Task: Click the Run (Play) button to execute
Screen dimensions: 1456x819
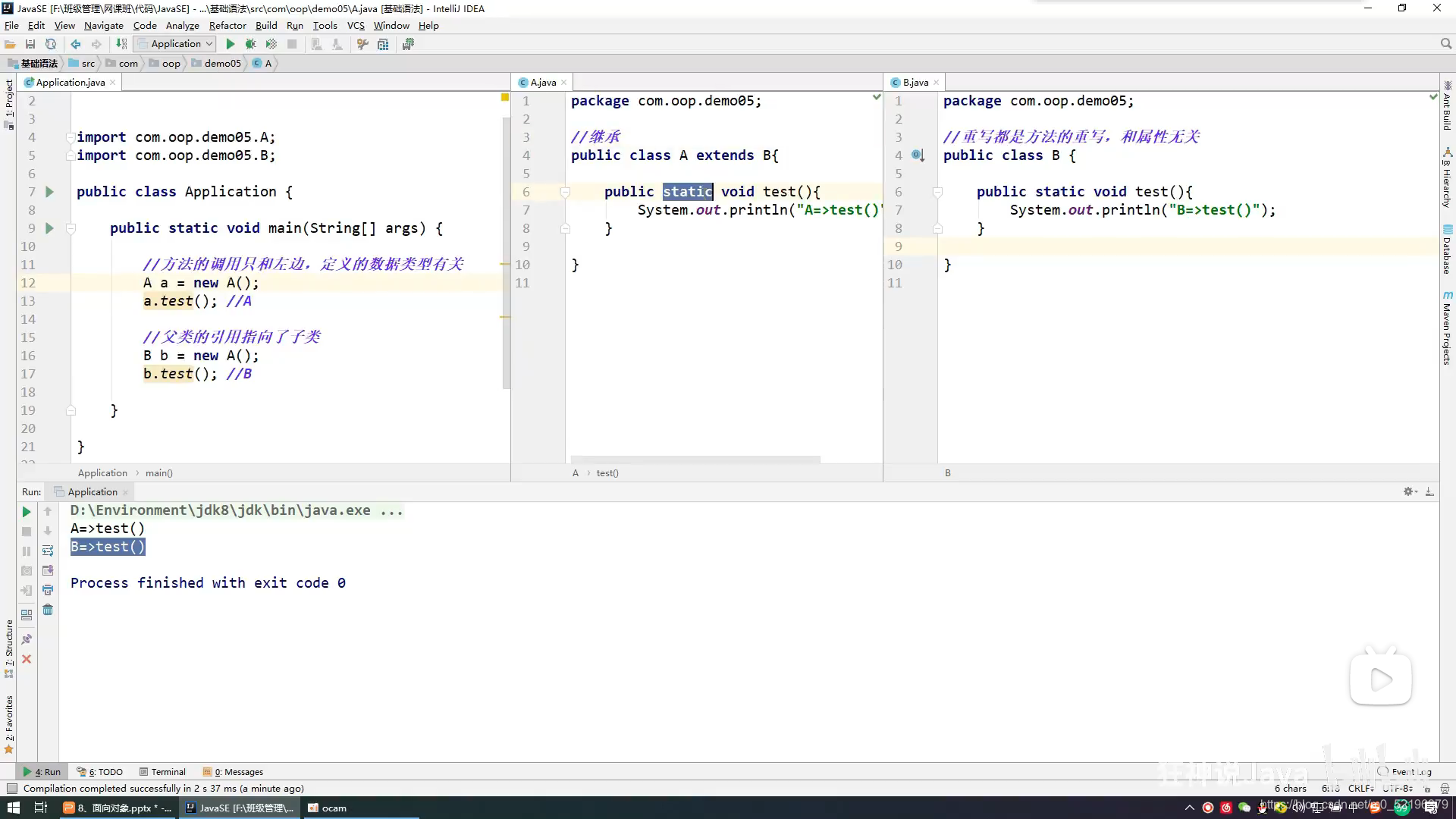Action: (x=228, y=44)
